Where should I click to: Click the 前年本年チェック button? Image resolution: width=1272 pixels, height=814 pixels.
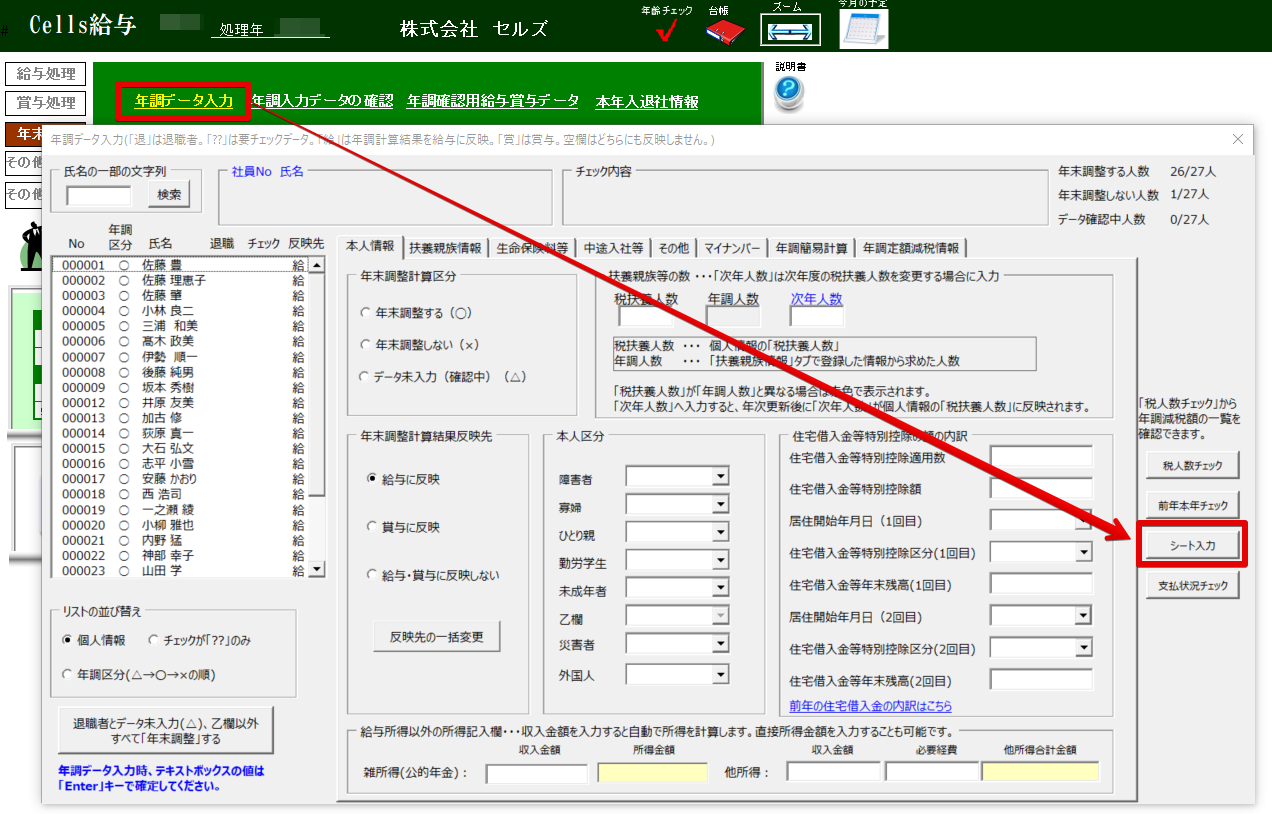click(1192, 505)
